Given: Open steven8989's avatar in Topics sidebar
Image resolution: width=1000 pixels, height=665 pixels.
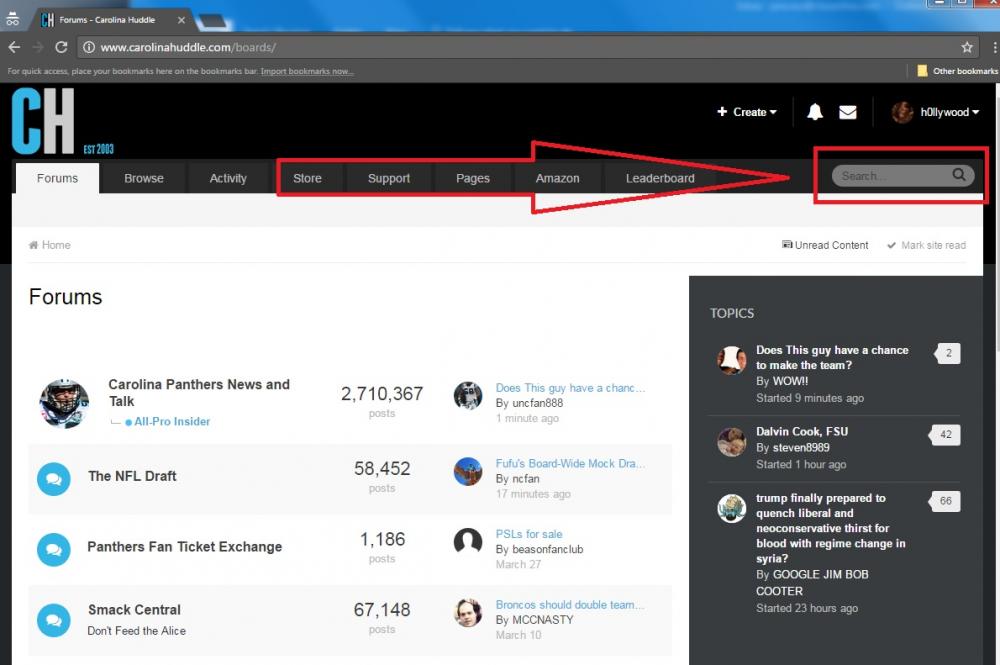Looking at the screenshot, I should click(732, 442).
